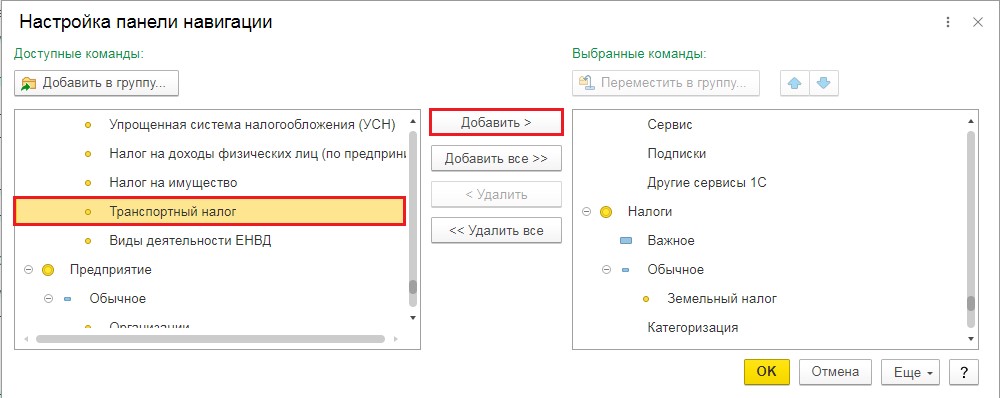Click the Добавить все >> button

496,159
